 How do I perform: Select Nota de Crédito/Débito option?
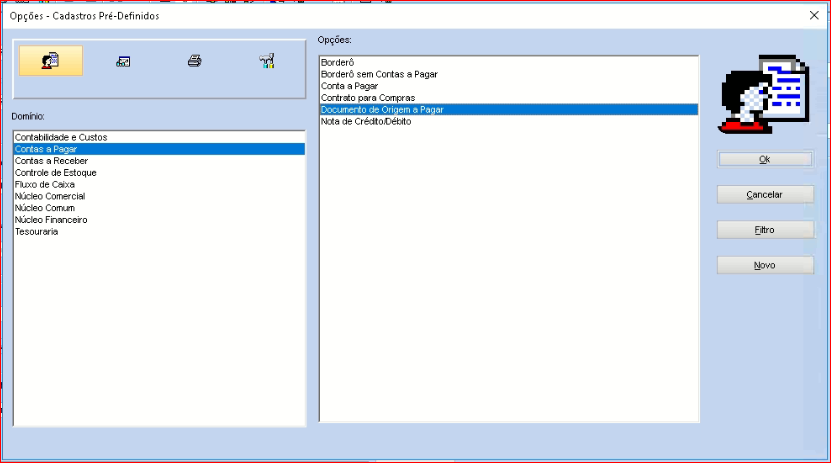coord(366,122)
